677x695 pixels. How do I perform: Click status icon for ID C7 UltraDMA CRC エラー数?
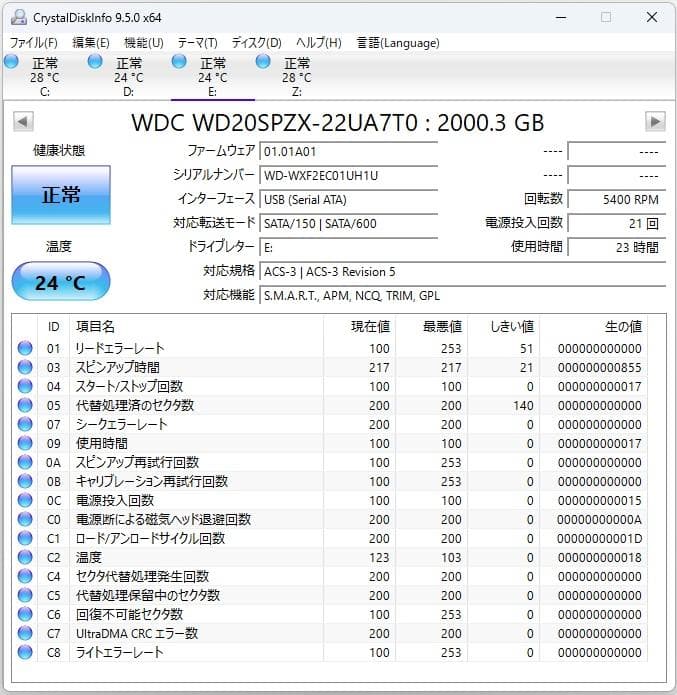[x=25, y=633]
